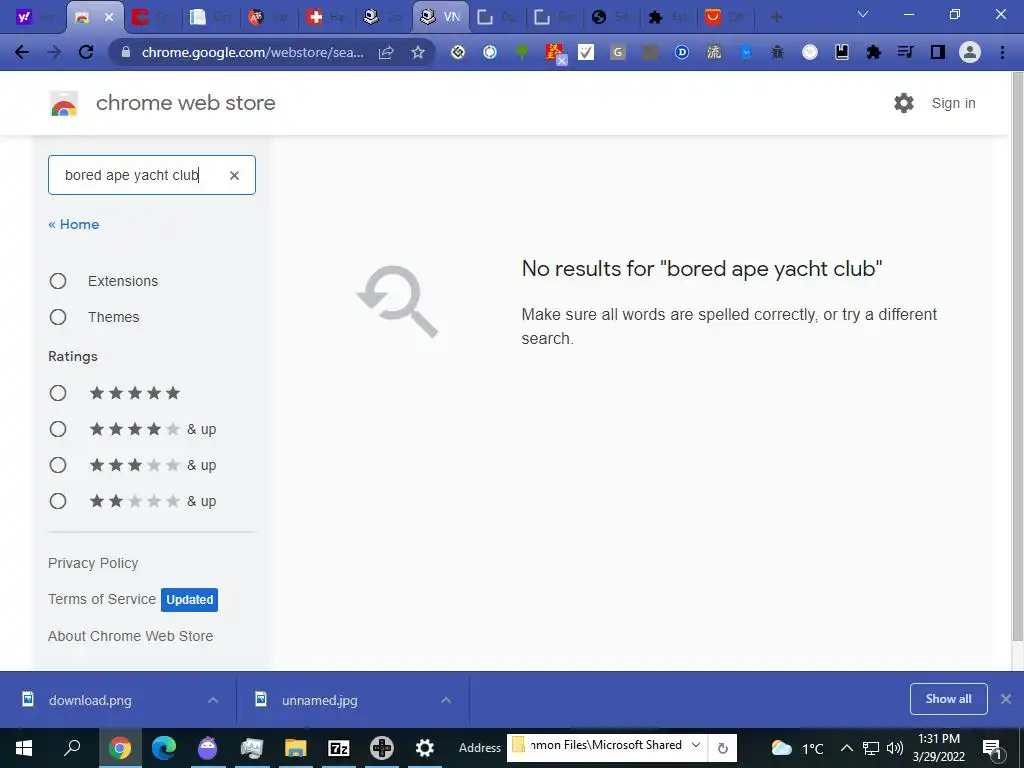The image size is (1024, 768).
Task: Click the checkmark extension icon in toolbar
Action: click(586, 52)
